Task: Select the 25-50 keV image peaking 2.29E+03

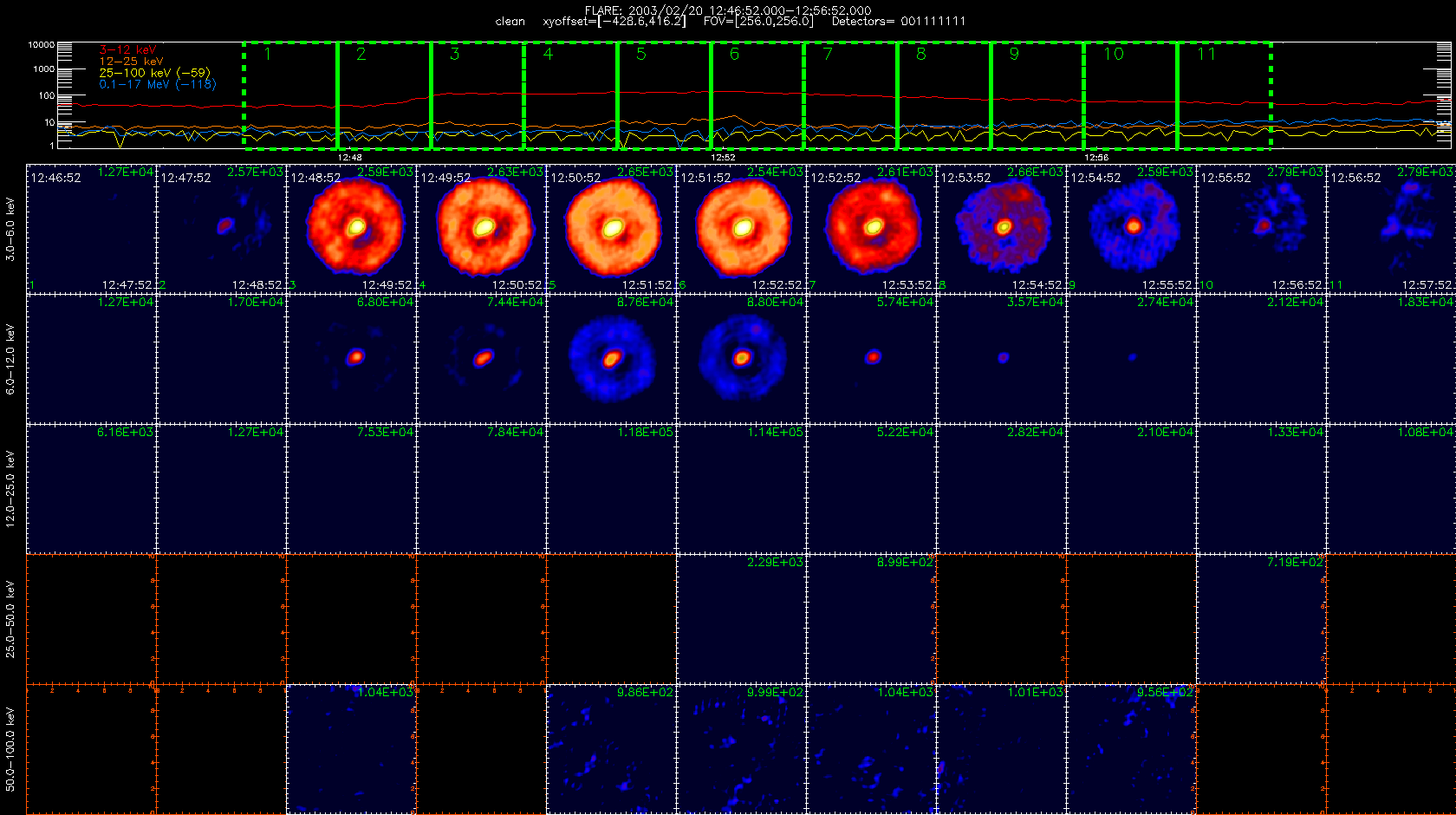Action: (x=742, y=619)
